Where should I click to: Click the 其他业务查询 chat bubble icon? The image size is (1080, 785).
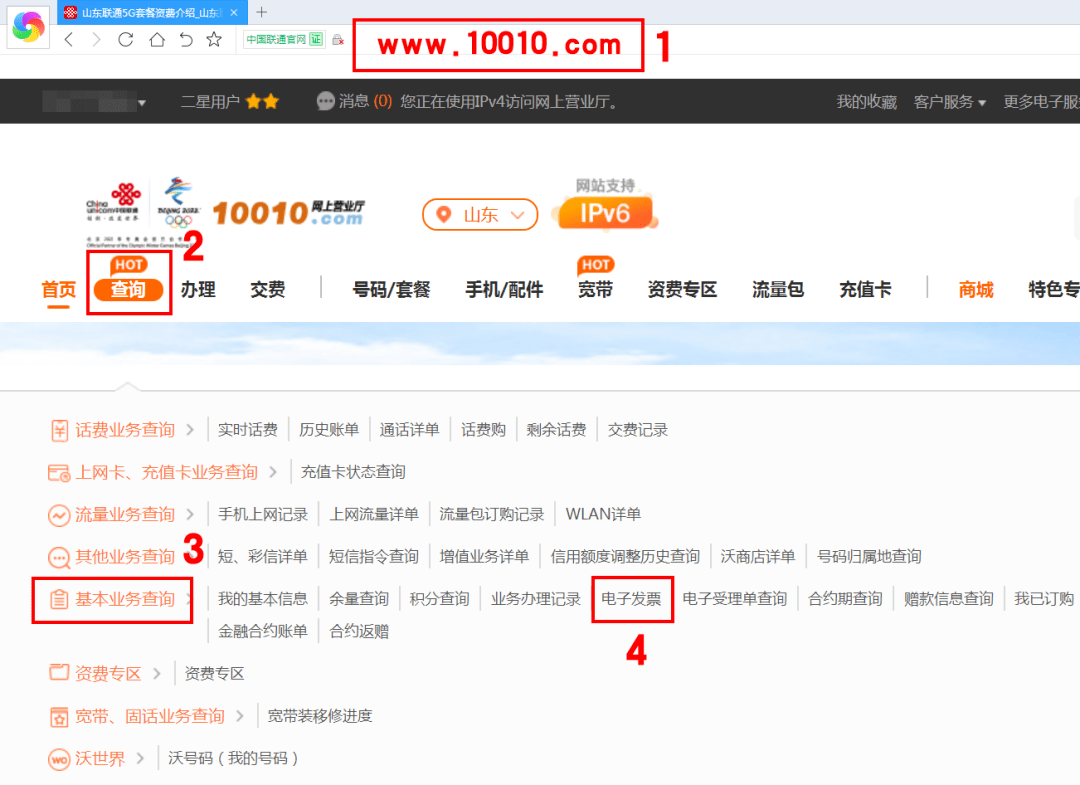pyautogui.click(x=59, y=557)
